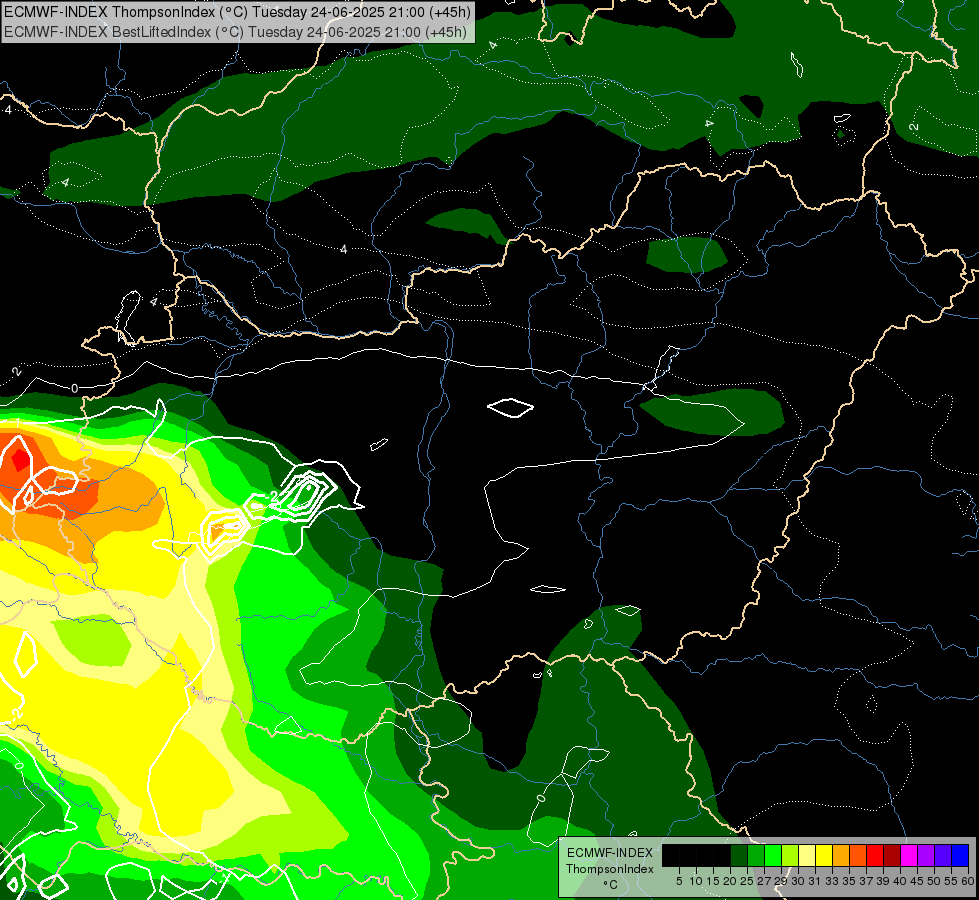Select the medium green 25–27 legend swatch
The image size is (979, 900).
[x=756, y=855]
